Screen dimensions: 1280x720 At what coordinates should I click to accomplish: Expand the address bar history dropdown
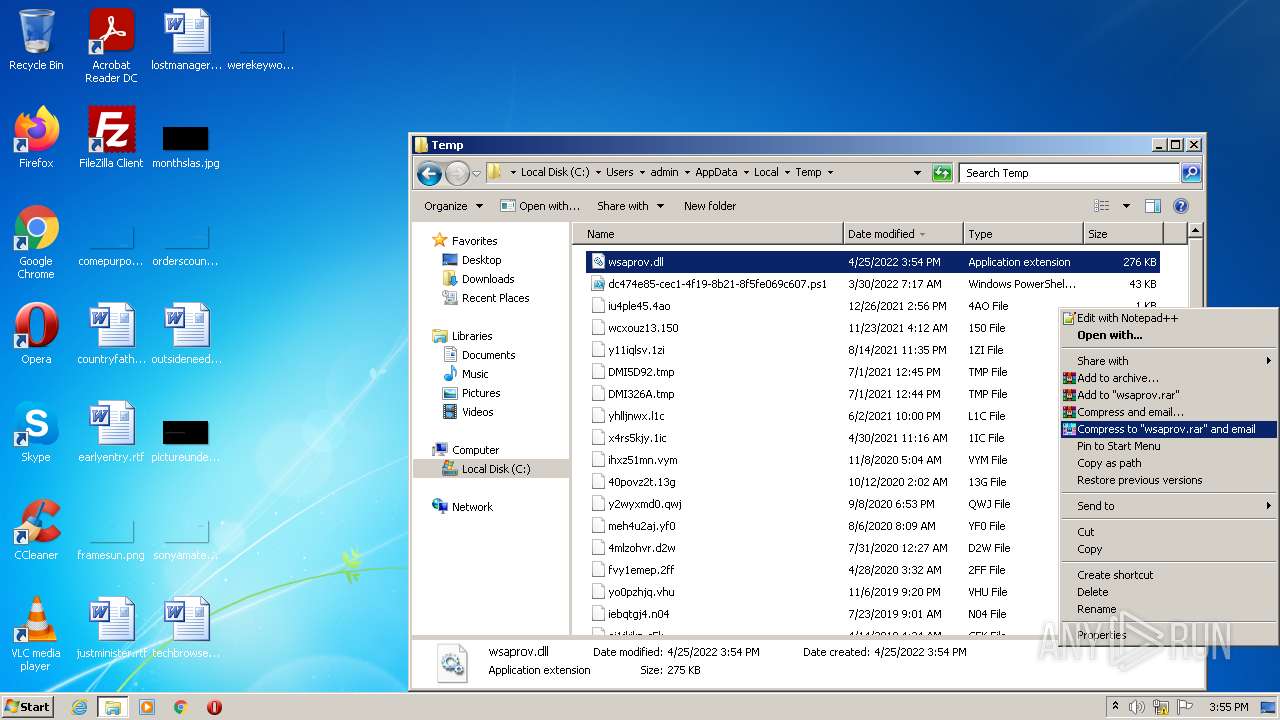tap(917, 173)
